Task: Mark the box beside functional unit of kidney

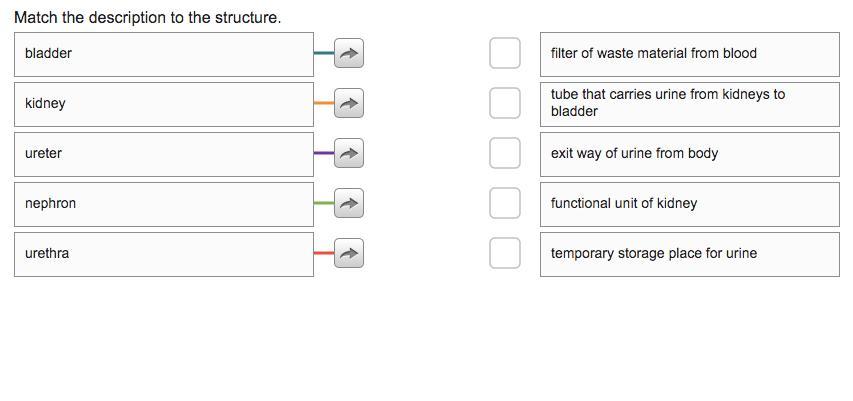Action: (x=505, y=204)
